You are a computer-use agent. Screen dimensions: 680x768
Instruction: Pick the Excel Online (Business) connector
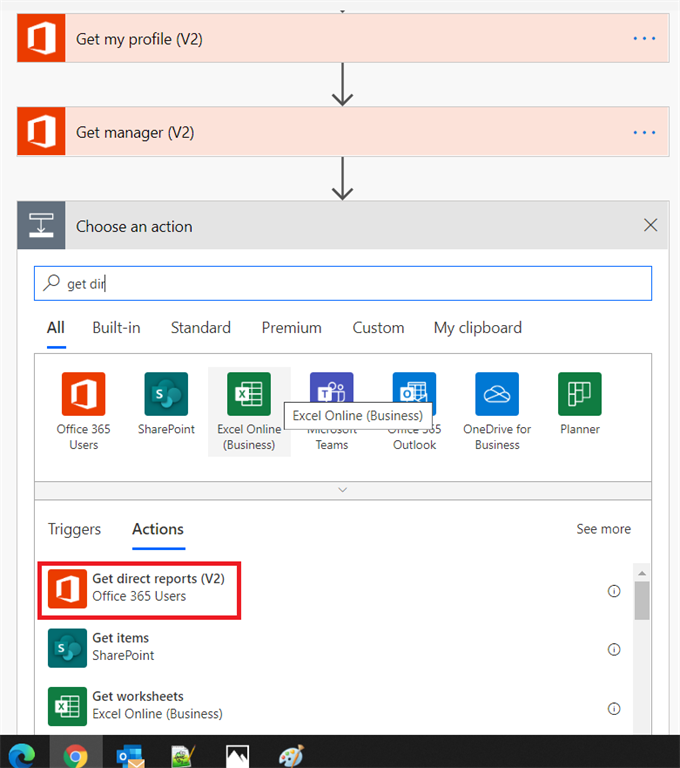click(x=249, y=394)
